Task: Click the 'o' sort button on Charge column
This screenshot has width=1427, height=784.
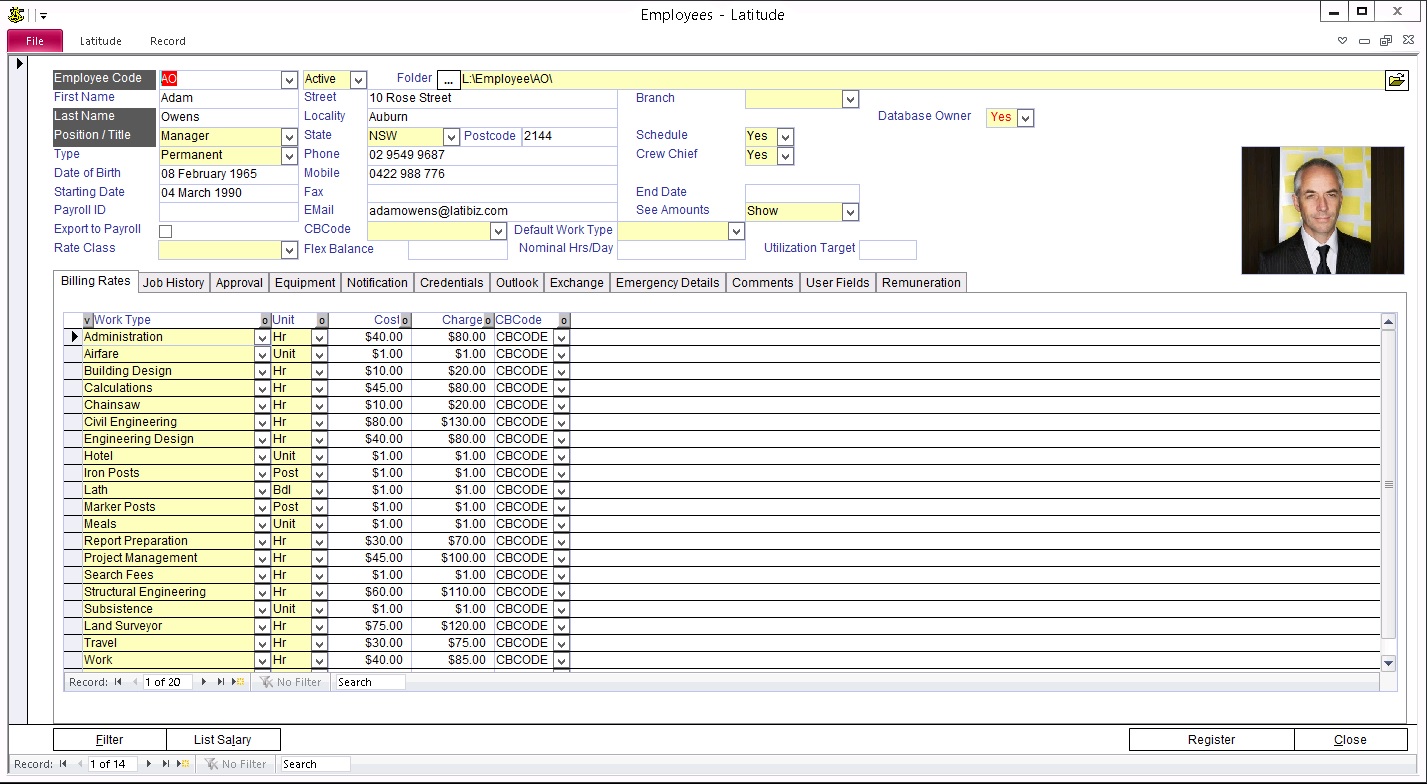Action: (489, 321)
